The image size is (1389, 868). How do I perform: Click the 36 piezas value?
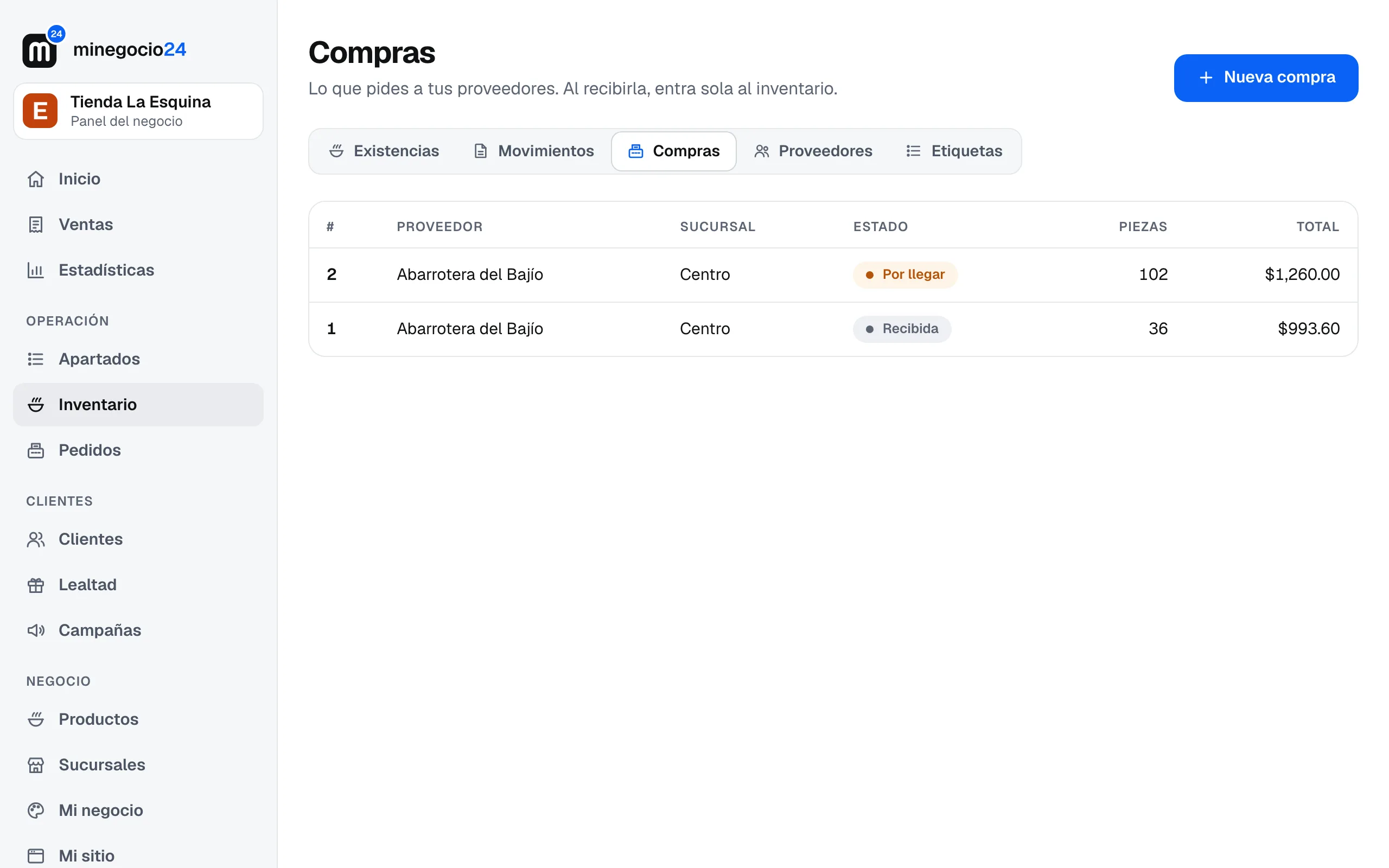(x=1158, y=329)
